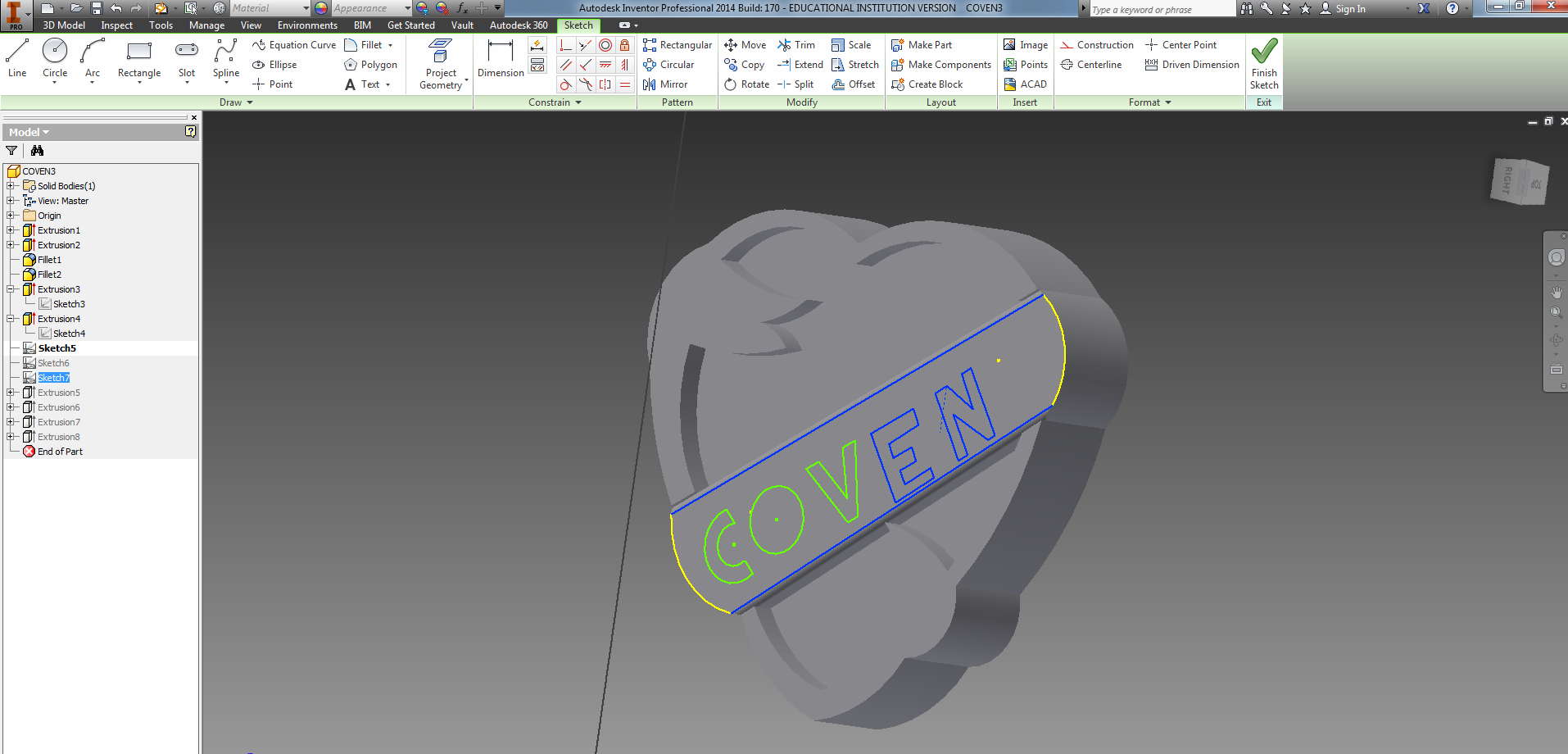
Task: Expand the Extrusion1 tree node
Action: point(11,230)
